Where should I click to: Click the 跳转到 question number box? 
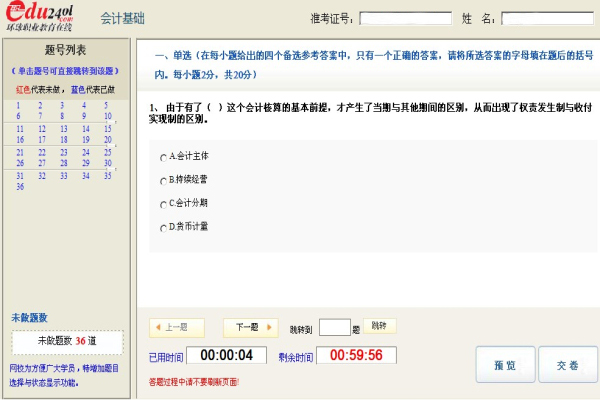point(334,327)
